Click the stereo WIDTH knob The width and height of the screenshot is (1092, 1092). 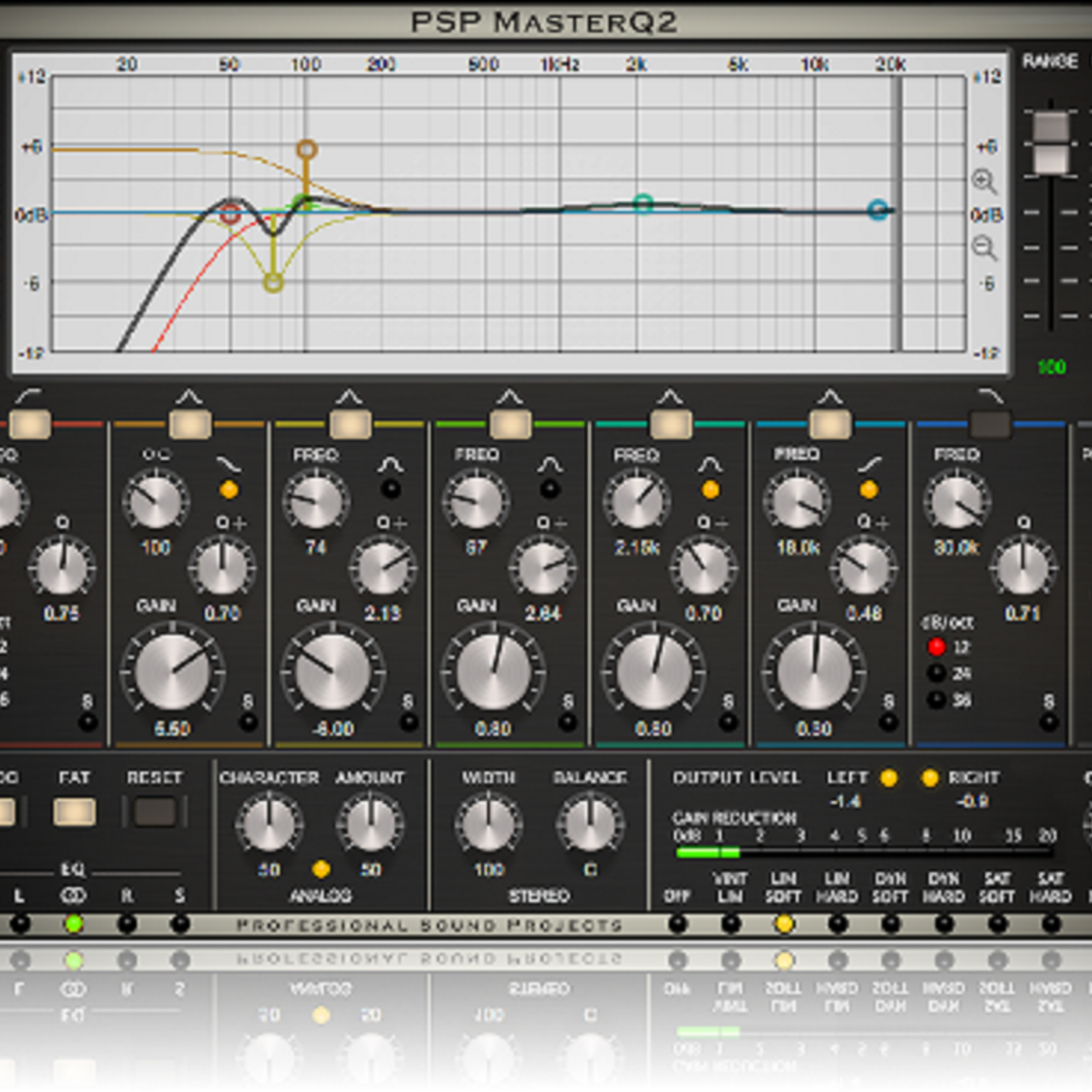tap(488, 824)
